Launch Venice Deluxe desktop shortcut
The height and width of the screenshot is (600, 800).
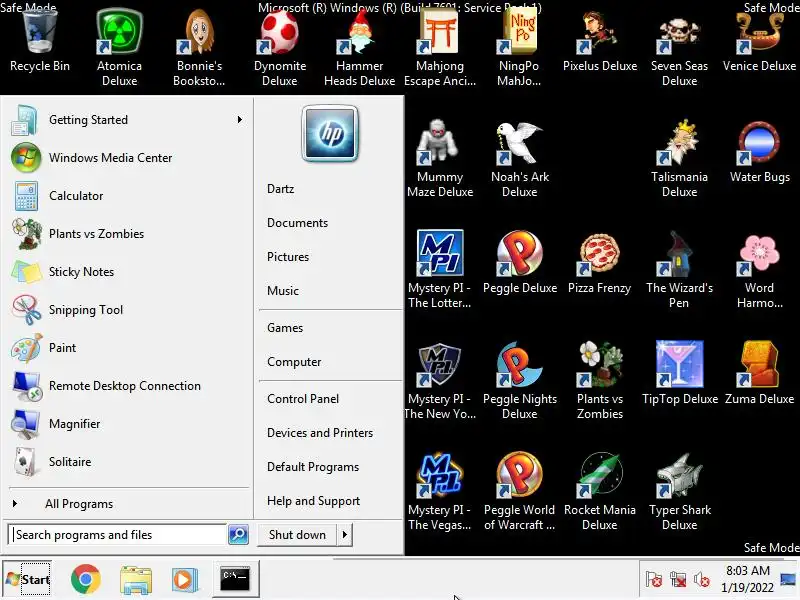point(759,43)
